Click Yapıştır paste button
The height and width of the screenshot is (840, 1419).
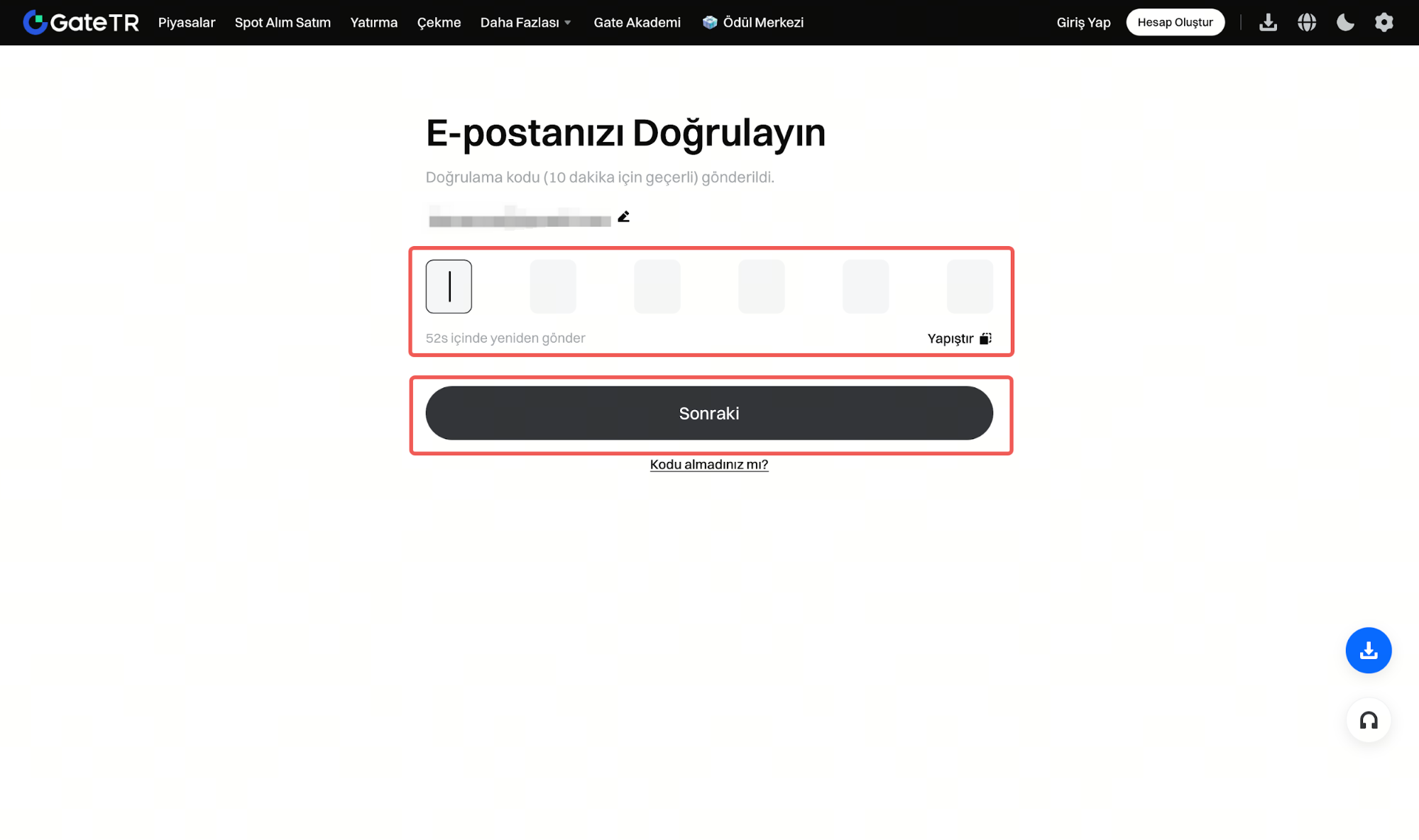click(x=959, y=338)
